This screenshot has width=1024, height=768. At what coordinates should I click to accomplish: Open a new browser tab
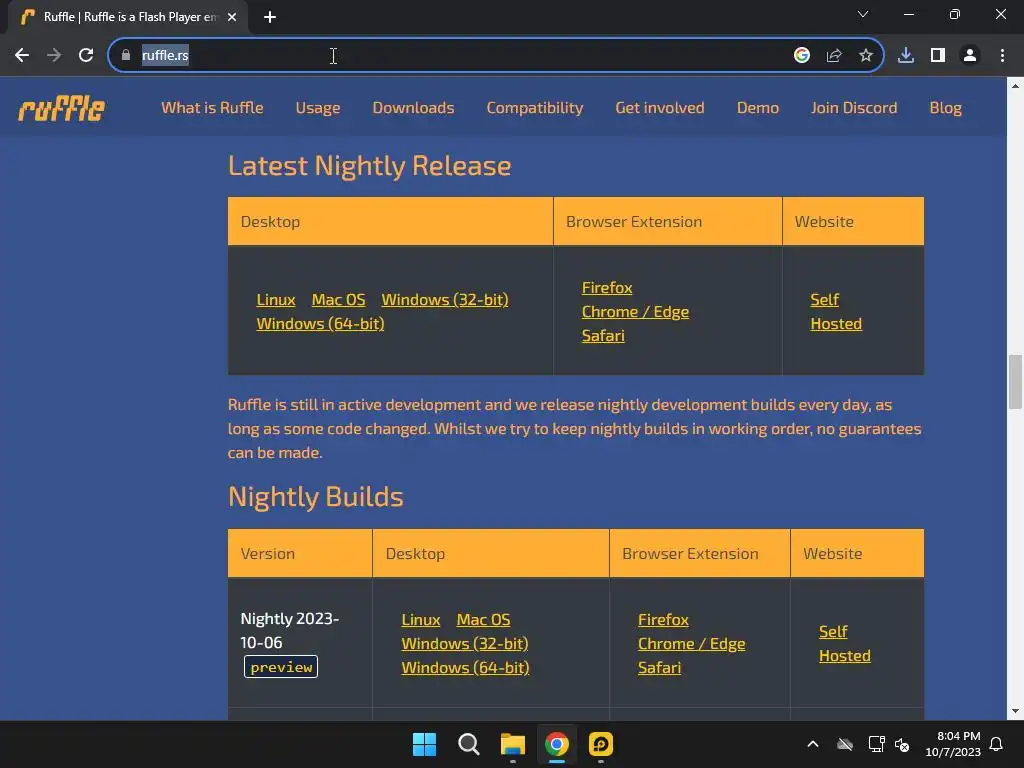270,17
